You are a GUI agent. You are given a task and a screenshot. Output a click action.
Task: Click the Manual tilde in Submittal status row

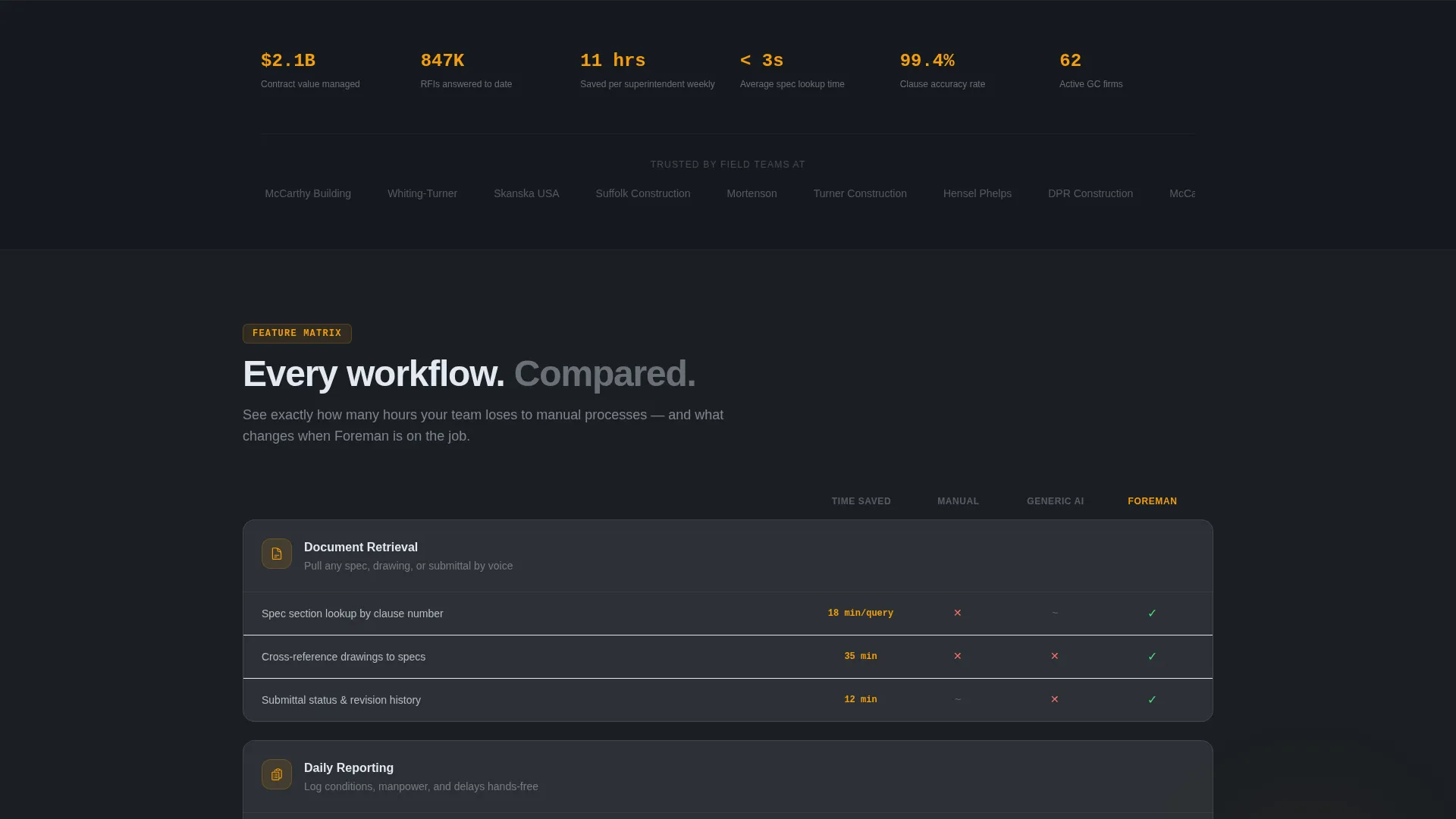(958, 699)
